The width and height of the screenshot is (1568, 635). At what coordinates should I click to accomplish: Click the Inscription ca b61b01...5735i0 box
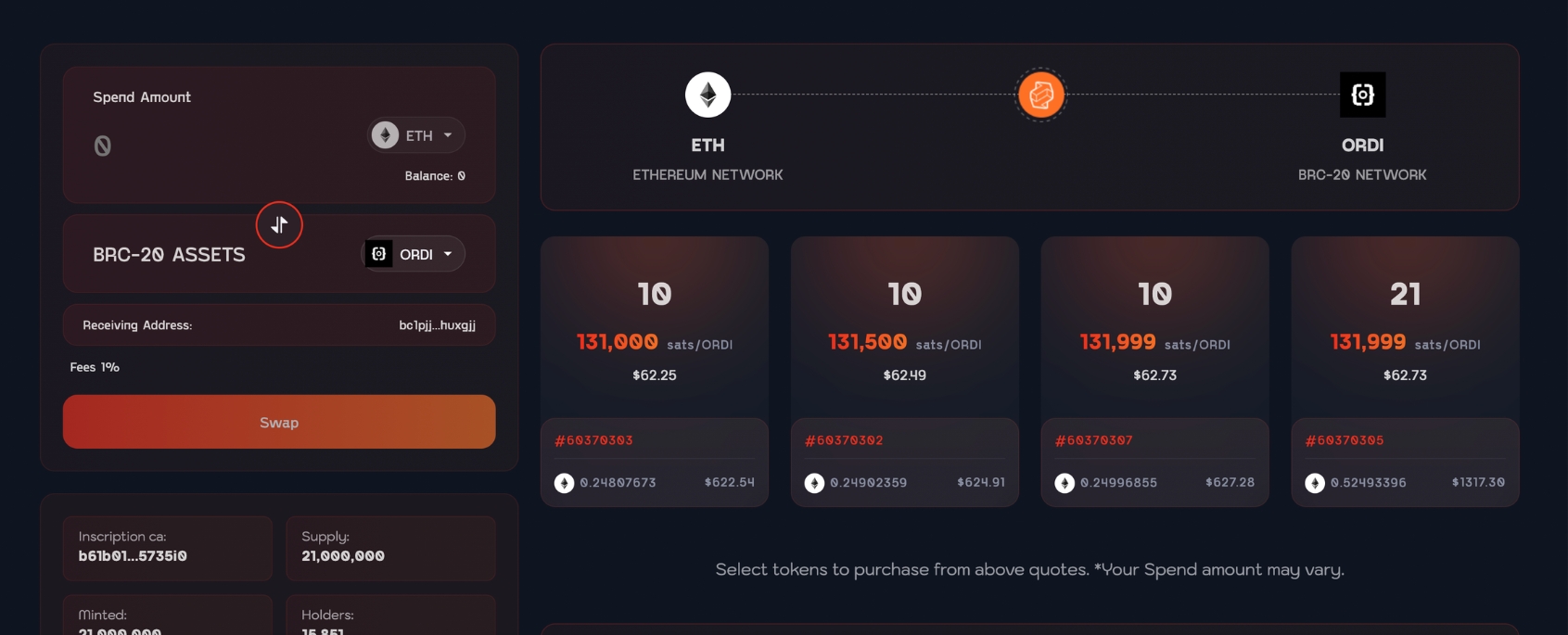click(x=167, y=548)
